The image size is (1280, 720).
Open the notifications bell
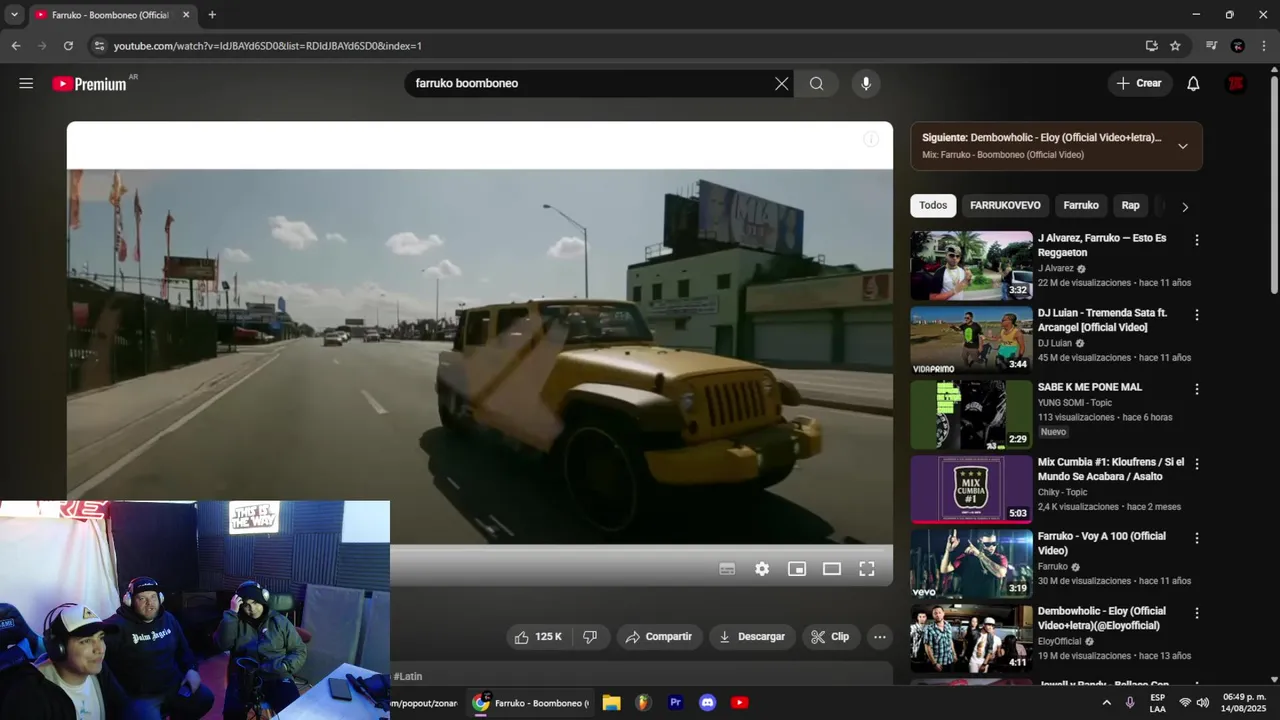pos(1193,84)
